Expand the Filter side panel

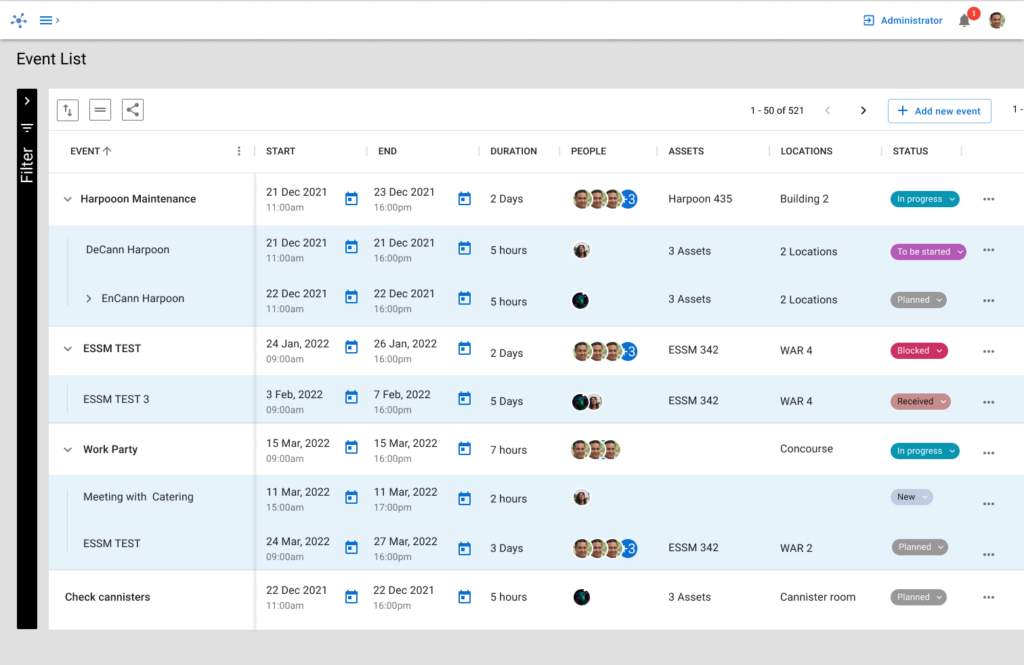coord(27,101)
